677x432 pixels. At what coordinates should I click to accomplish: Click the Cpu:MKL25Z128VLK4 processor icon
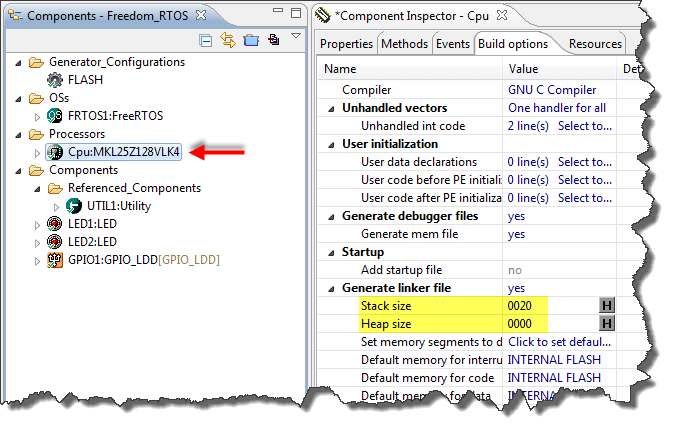(55, 152)
